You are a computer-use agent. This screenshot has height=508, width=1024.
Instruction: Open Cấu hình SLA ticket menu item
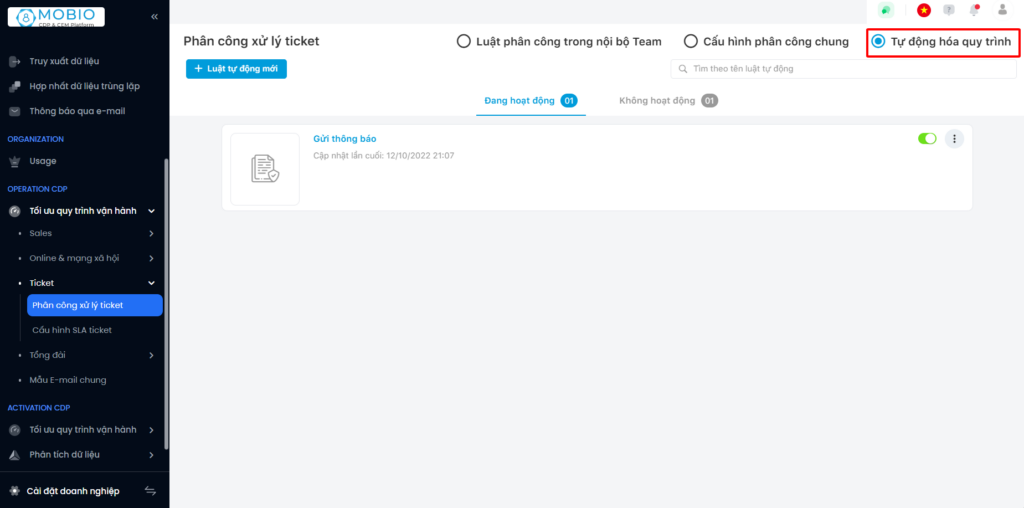pyautogui.click(x=72, y=330)
